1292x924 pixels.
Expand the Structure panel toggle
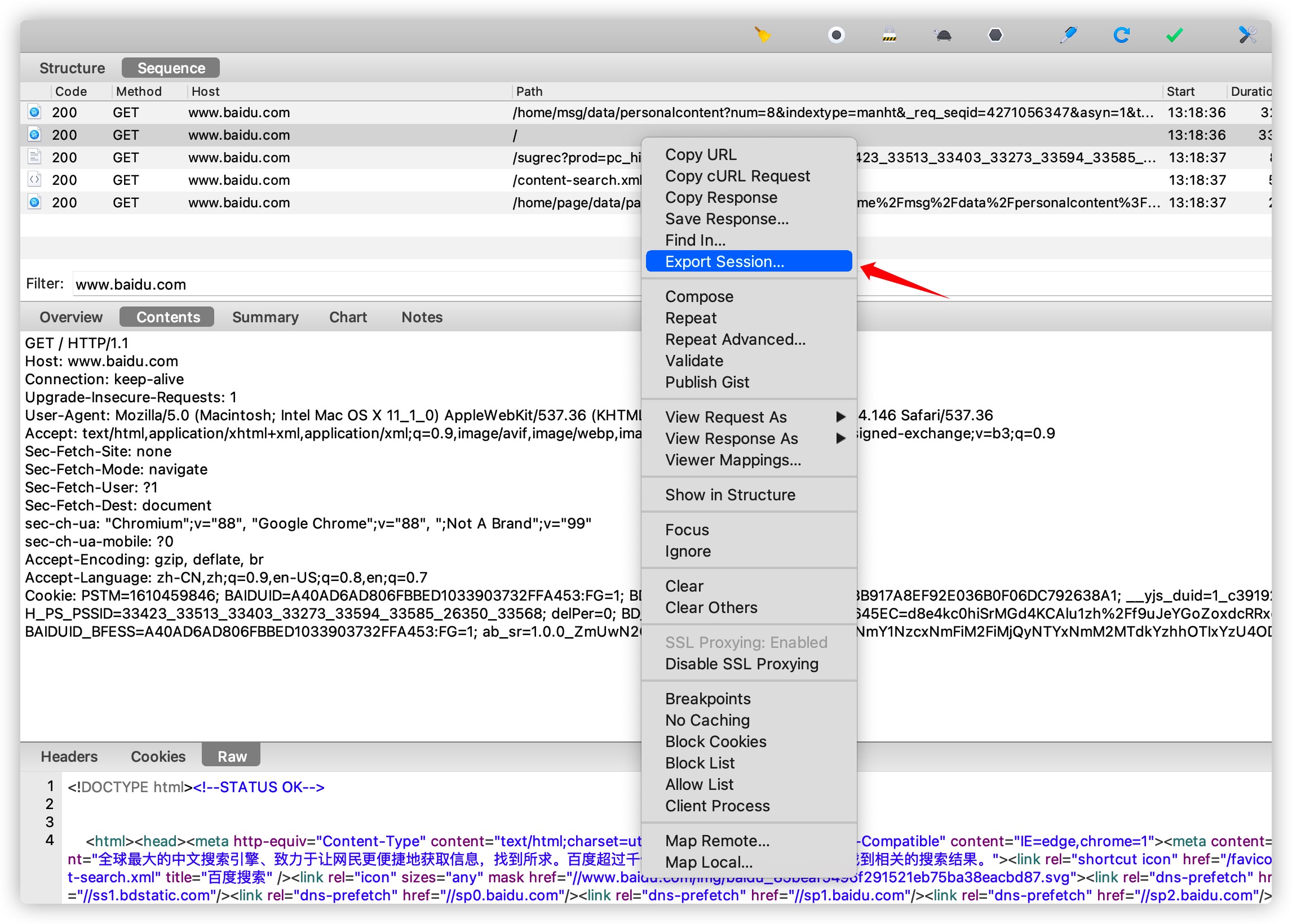[71, 67]
